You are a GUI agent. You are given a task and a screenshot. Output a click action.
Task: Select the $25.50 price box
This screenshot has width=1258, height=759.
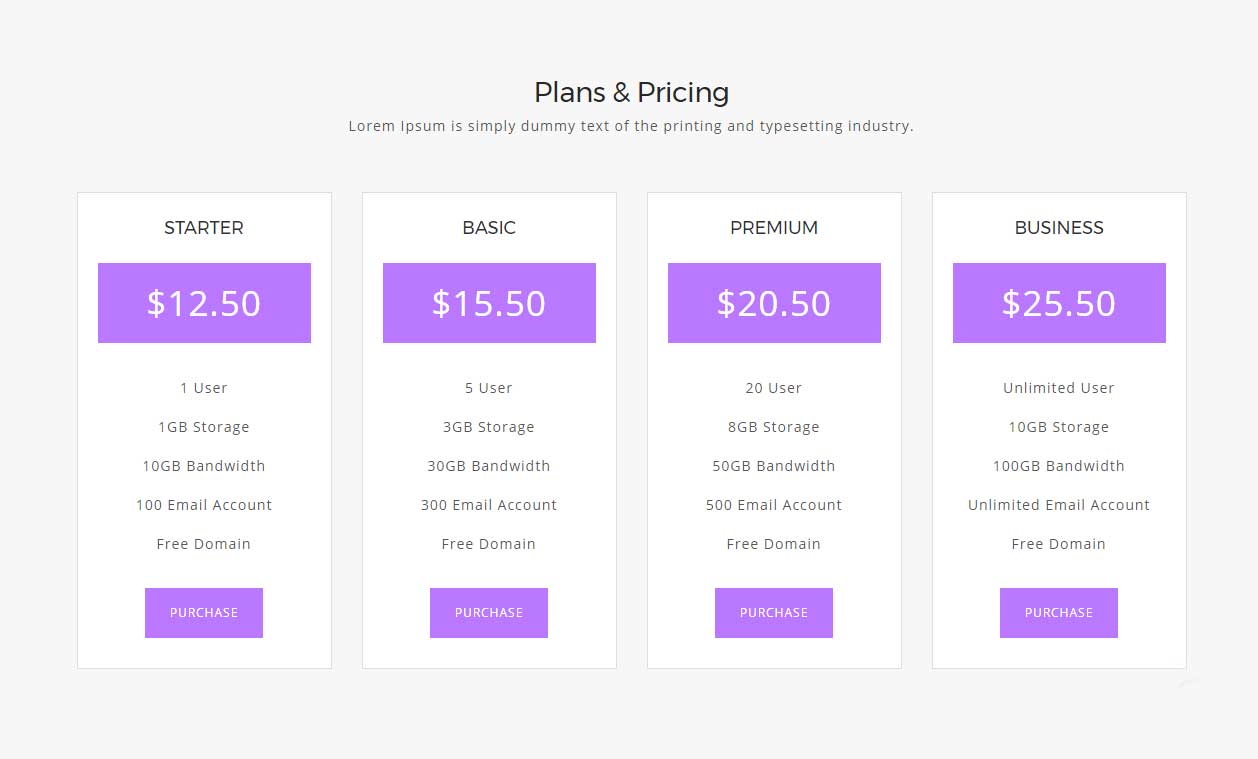(x=1059, y=303)
